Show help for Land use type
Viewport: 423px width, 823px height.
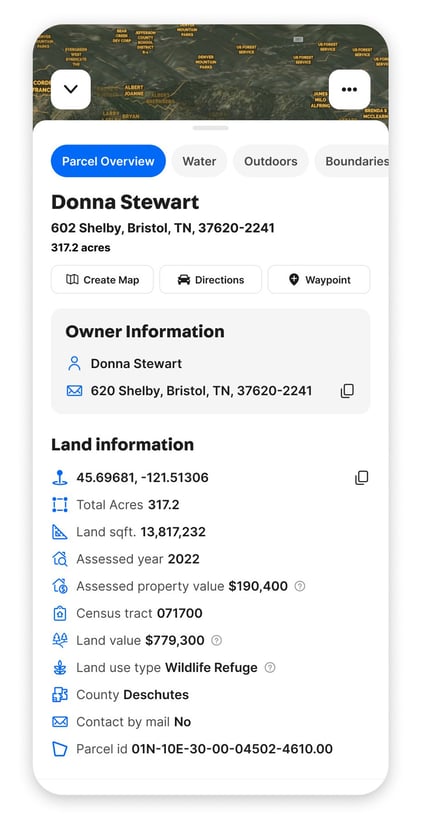(x=270, y=668)
